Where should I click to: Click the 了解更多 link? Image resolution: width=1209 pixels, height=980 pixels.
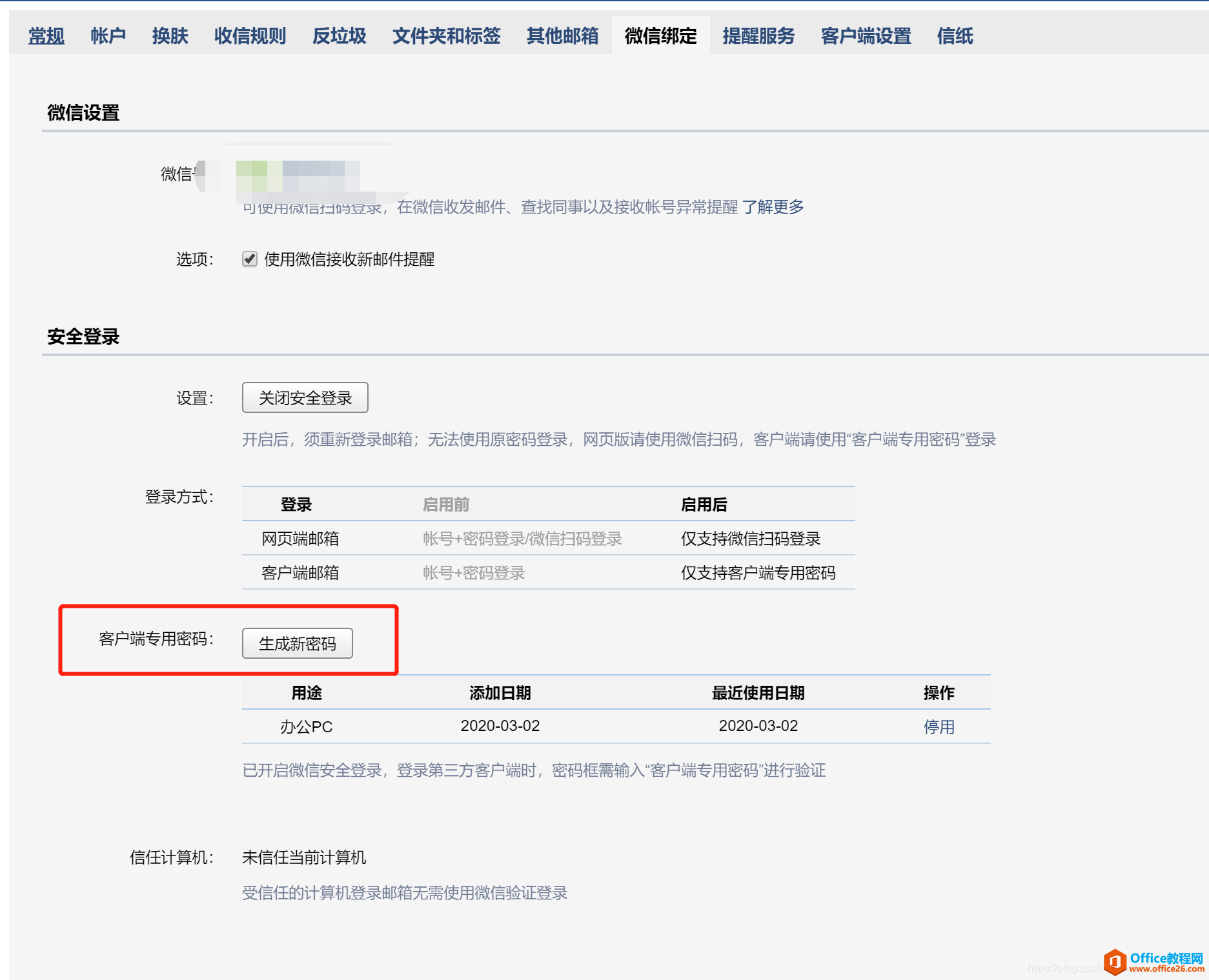773,207
